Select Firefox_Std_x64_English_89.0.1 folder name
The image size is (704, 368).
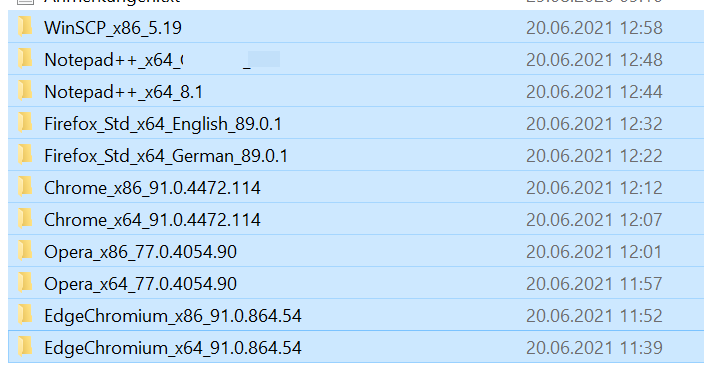163,124
